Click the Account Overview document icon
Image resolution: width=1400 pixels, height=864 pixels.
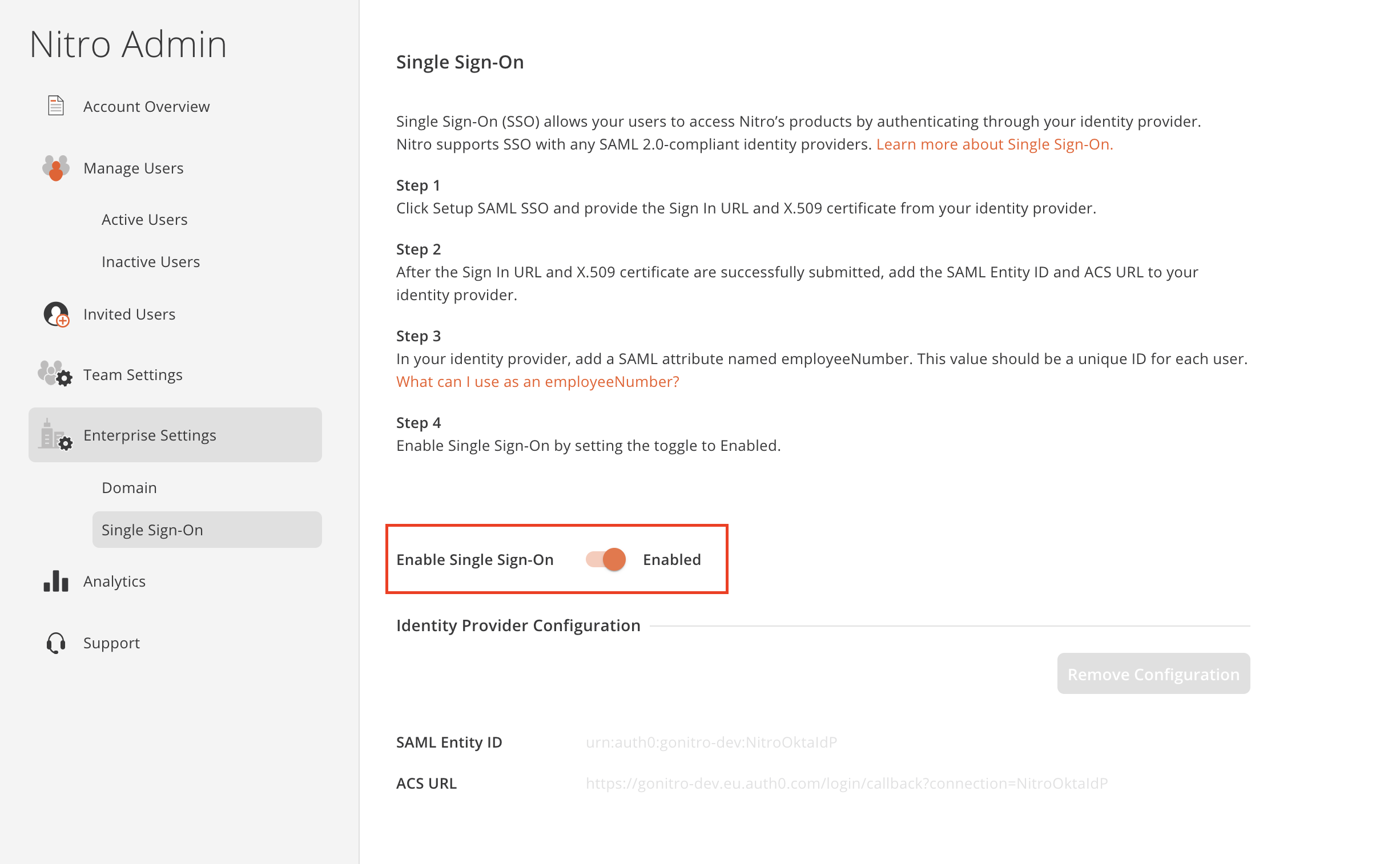point(55,106)
